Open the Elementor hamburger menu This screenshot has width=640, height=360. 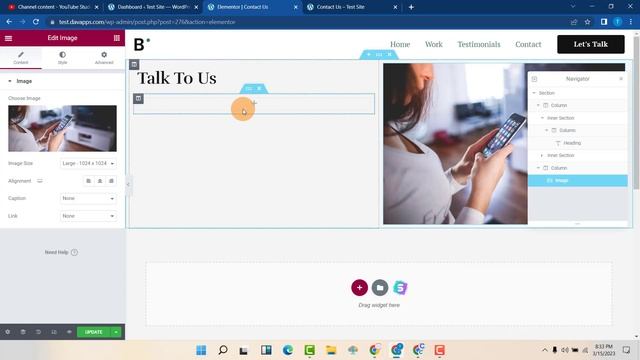tap(8, 38)
